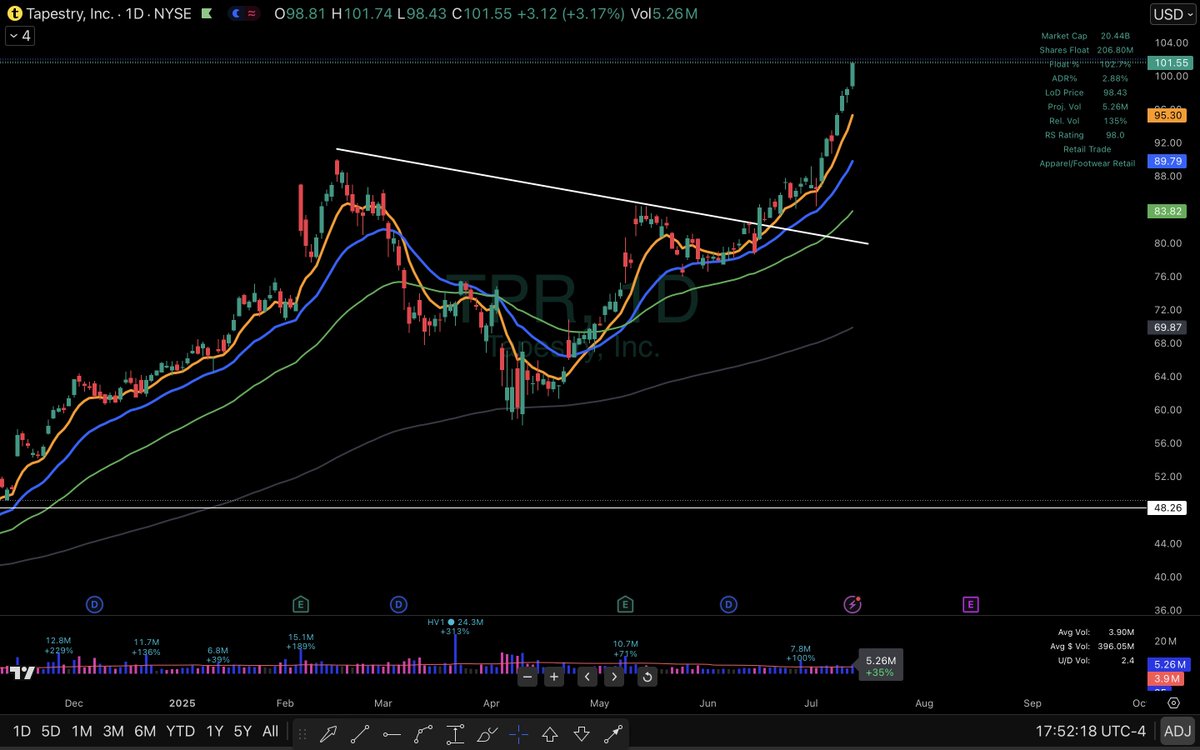The height and width of the screenshot is (750, 1200).
Task: Select the vertical price range measure tool
Action: point(455,732)
